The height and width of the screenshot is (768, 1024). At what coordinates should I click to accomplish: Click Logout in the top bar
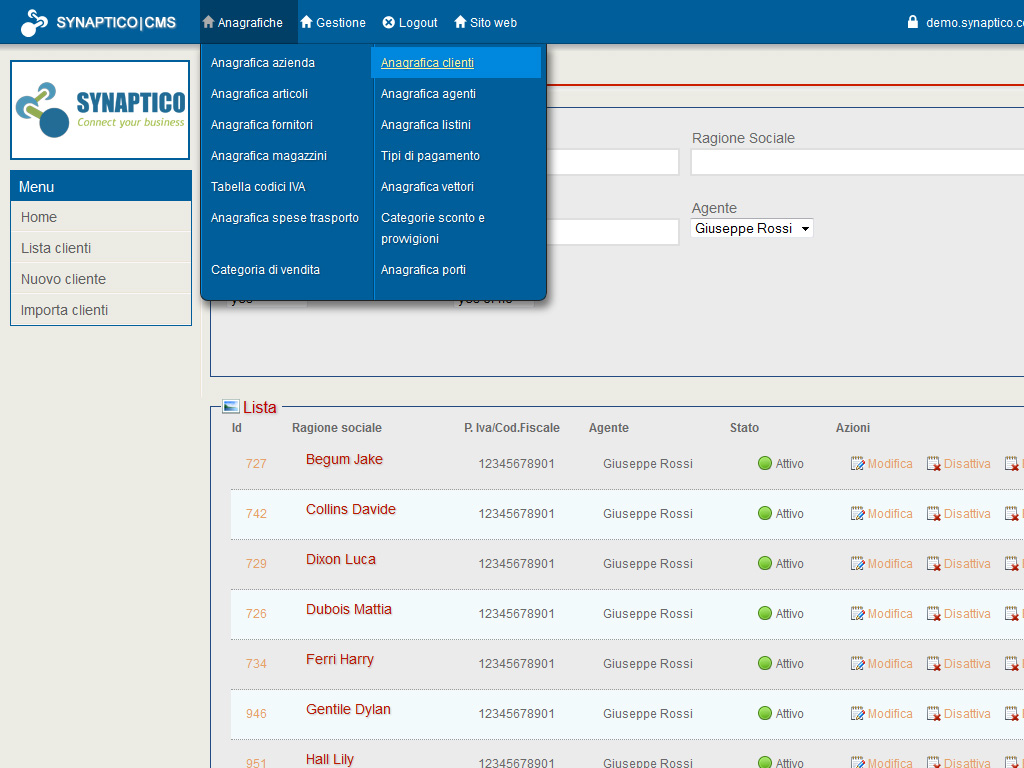pyautogui.click(x=409, y=23)
